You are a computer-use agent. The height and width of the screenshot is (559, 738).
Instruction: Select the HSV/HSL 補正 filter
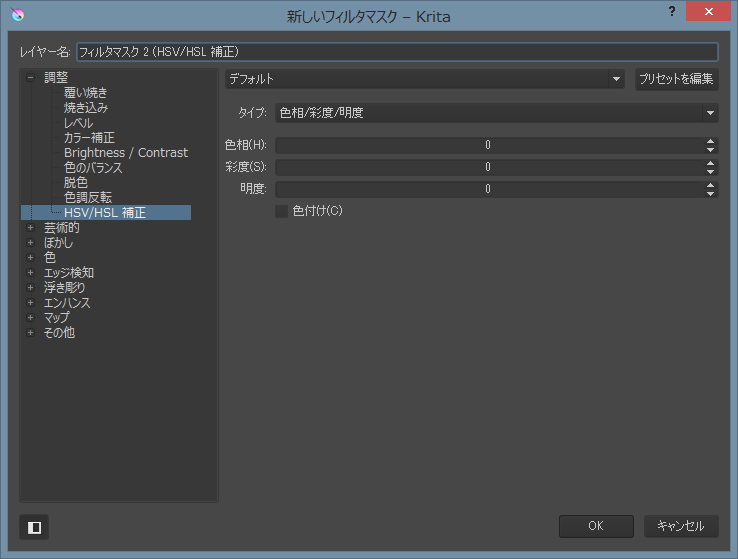coord(105,213)
